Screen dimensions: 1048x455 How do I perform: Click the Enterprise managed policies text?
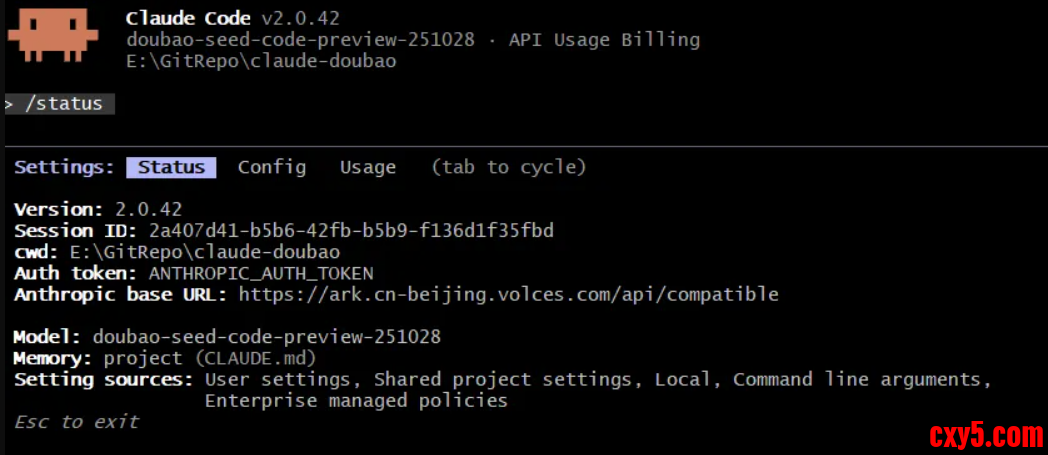pyautogui.click(x=356, y=400)
